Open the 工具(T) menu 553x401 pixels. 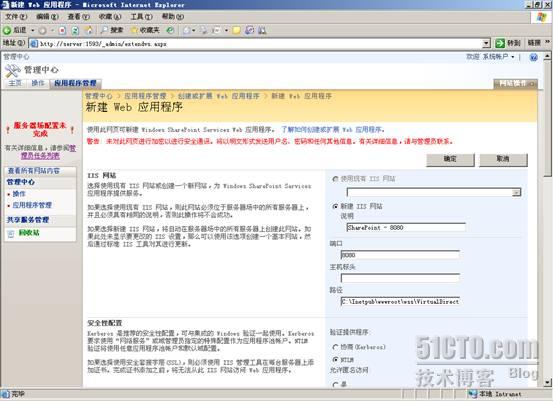(x=141, y=17)
